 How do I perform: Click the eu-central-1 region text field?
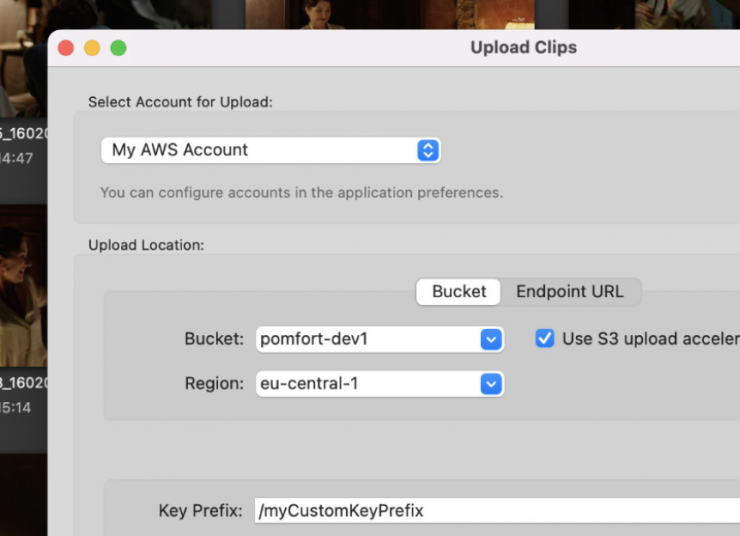point(366,383)
